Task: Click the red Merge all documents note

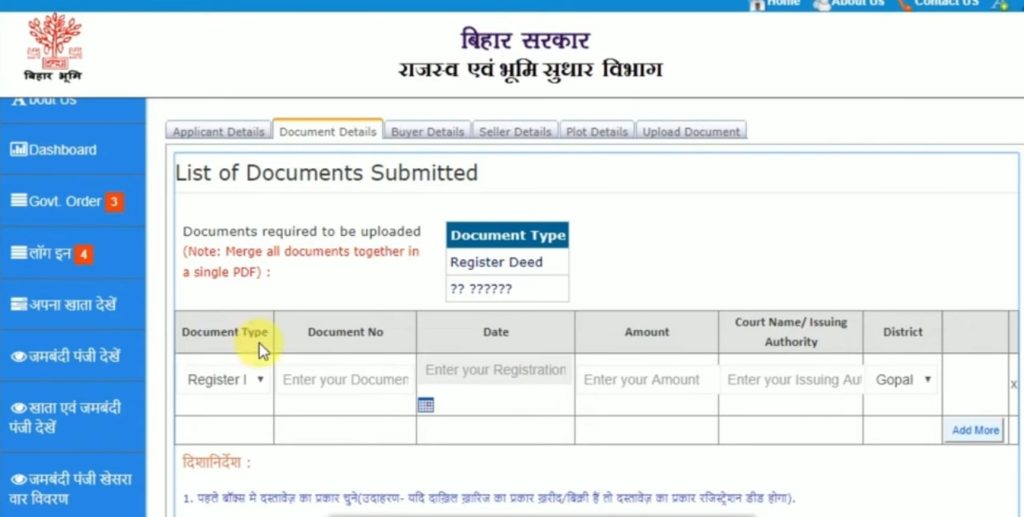Action: (x=301, y=262)
